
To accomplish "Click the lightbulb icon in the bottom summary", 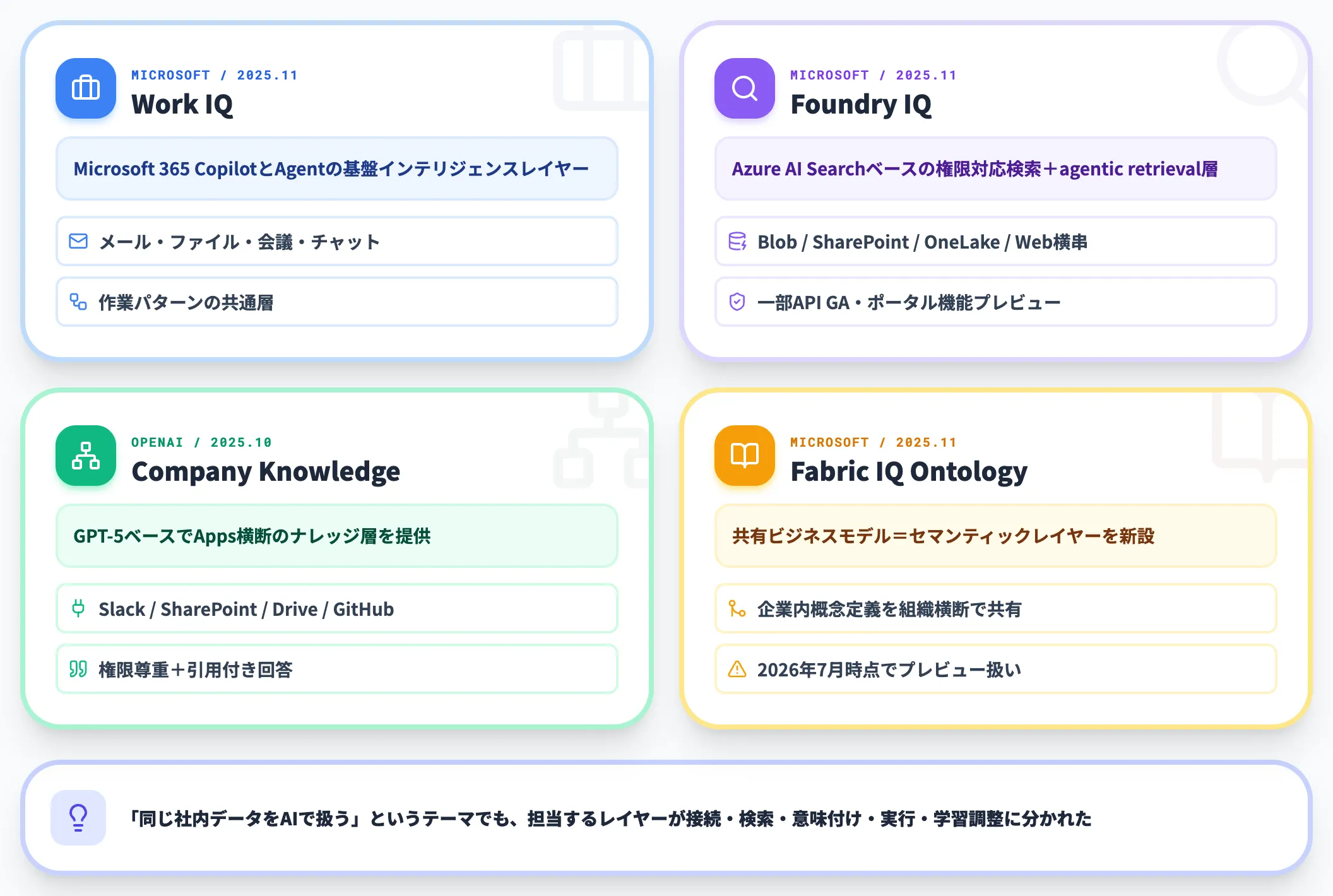I will point(78,818).
